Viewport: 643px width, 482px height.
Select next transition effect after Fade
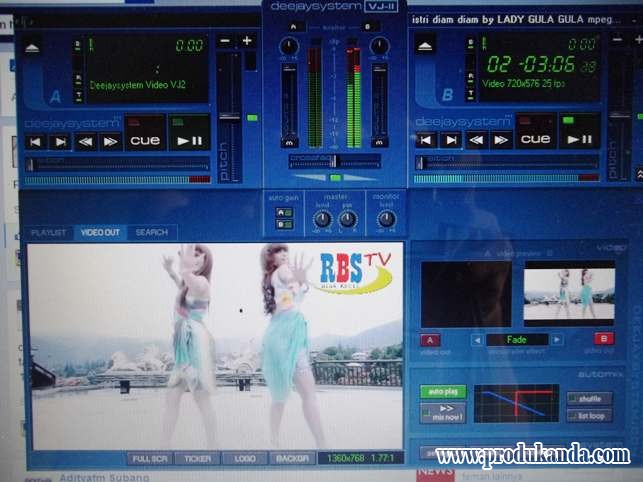pyautogui.click(x=556, y=340)
